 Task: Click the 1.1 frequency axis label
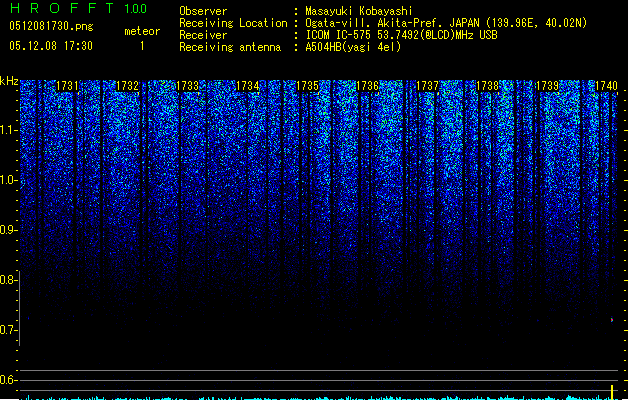[9, 131]
